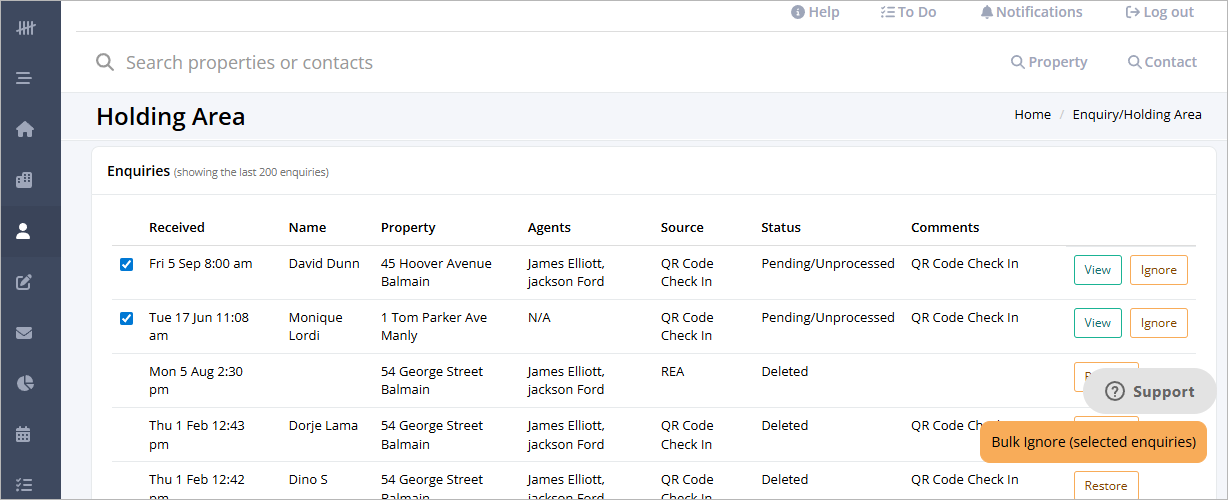This screenshot has width=1228, height=500.
Task: Click the Log out link
Action: (x=1159, y=12)
